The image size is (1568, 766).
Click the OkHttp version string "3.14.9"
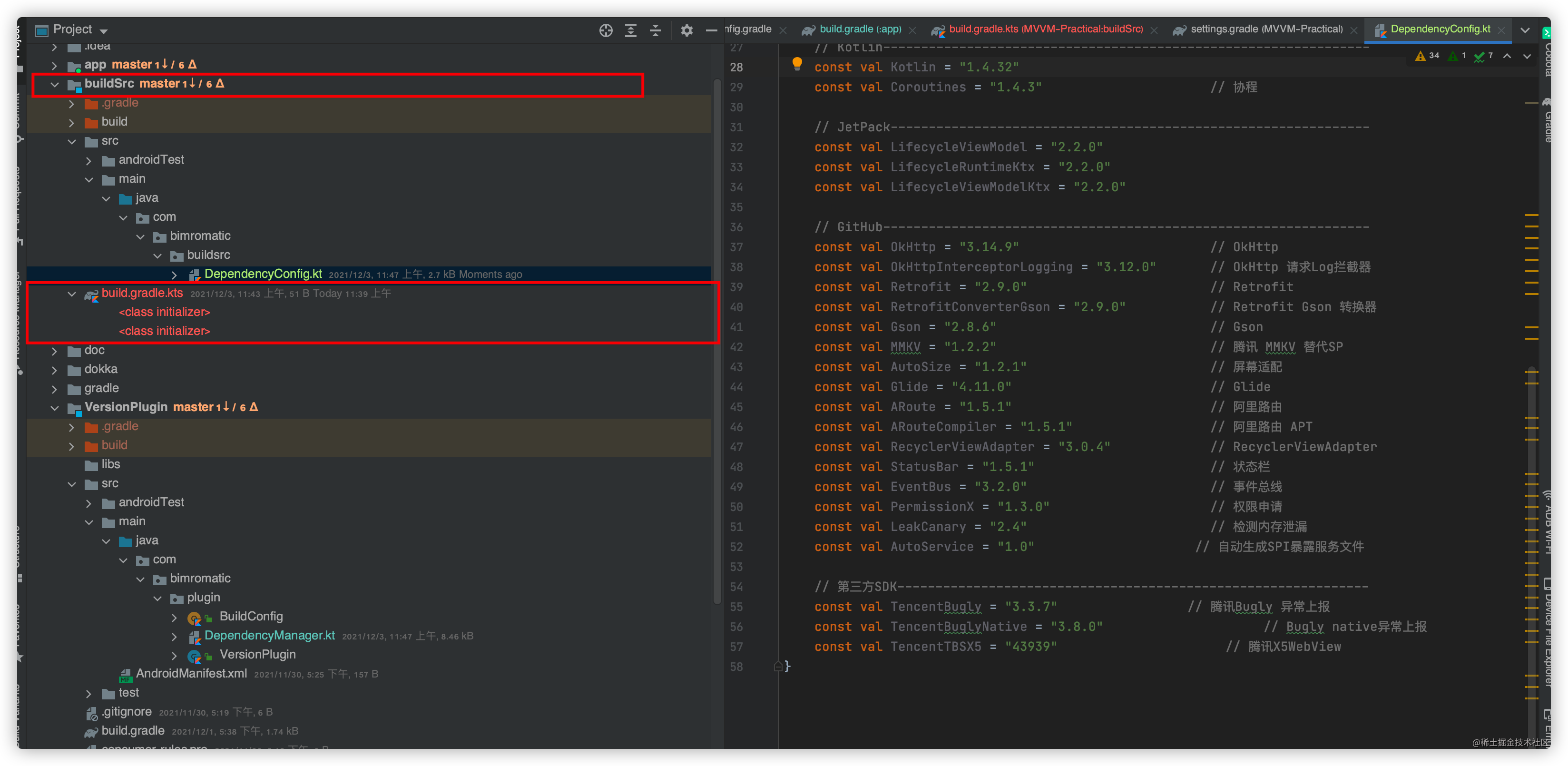pyautogui.click(x=989, y=247)
